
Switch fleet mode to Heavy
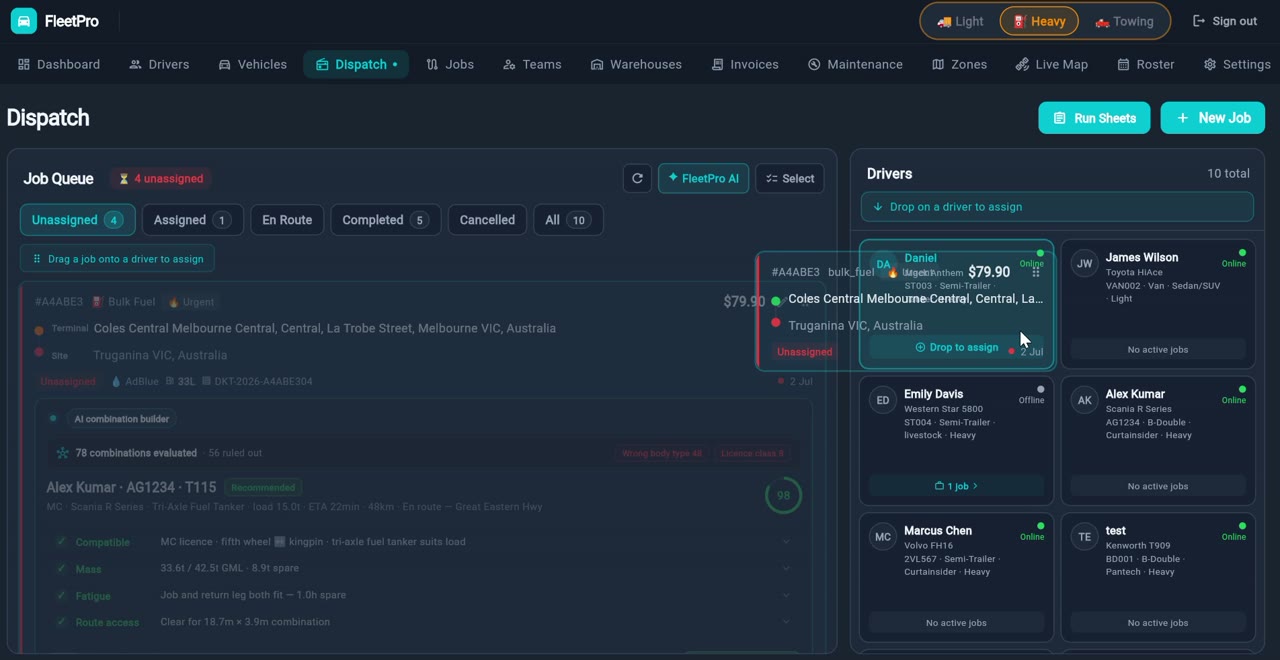tap(1039, 21)
